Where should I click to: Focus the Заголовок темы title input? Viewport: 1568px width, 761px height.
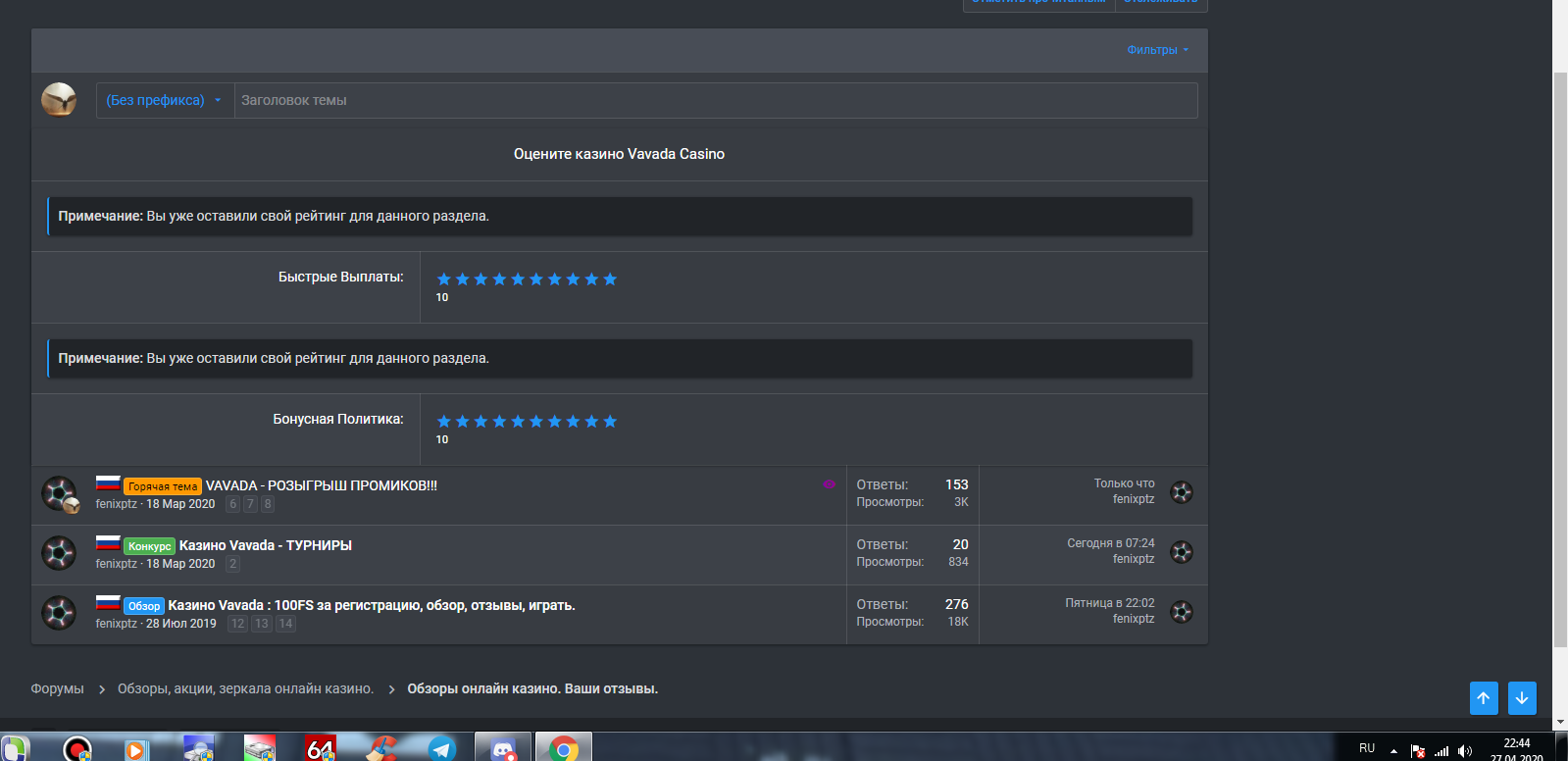pyautogui.click(x=716, y=100)
